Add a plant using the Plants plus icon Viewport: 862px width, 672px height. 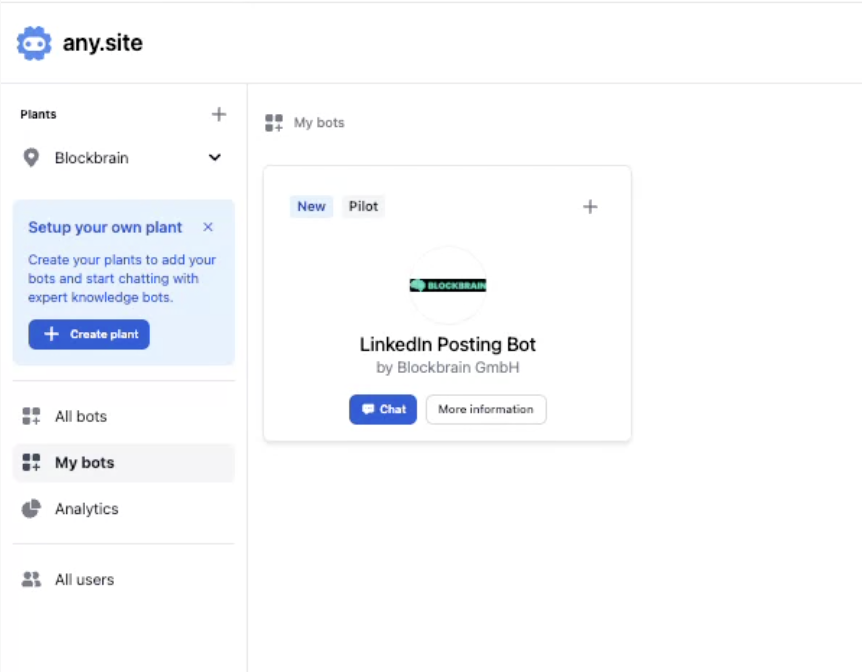[219, 114]
